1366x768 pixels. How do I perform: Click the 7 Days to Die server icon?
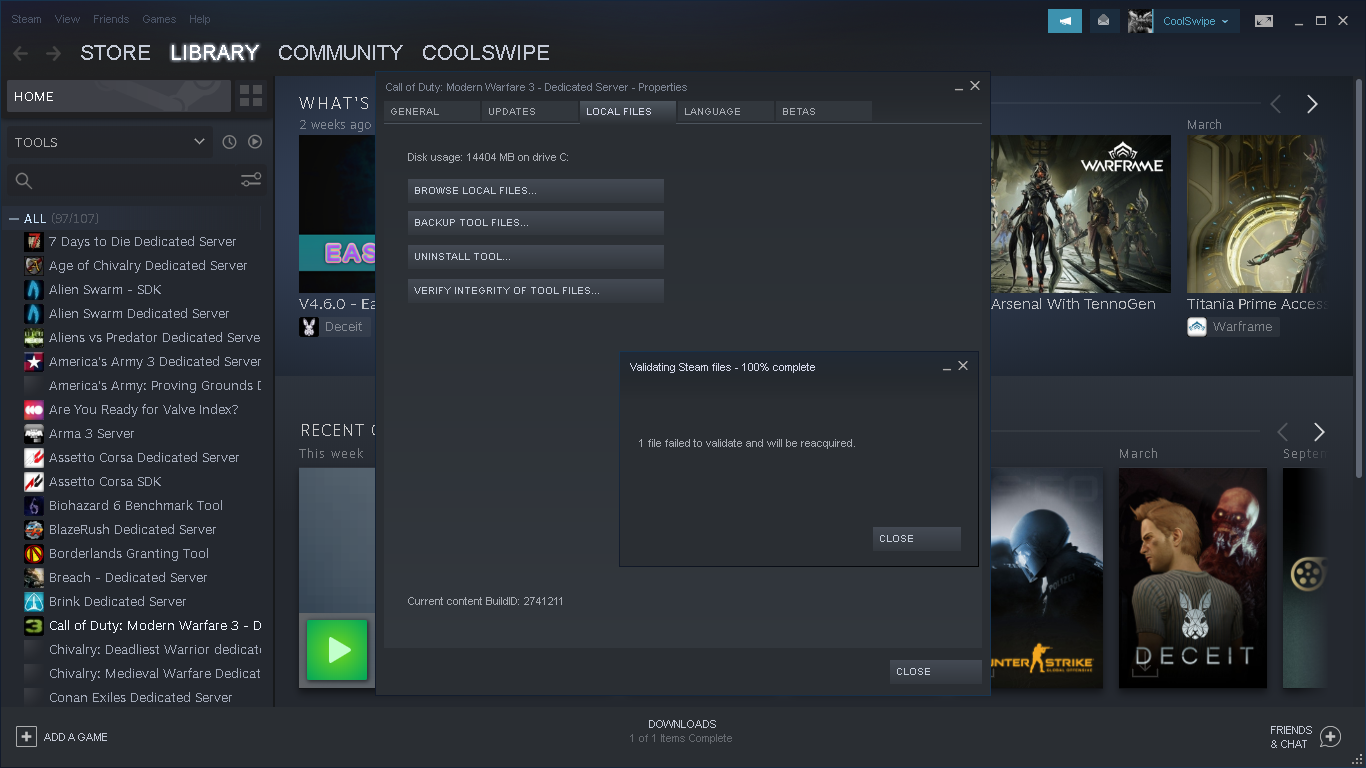coord(34,242)
